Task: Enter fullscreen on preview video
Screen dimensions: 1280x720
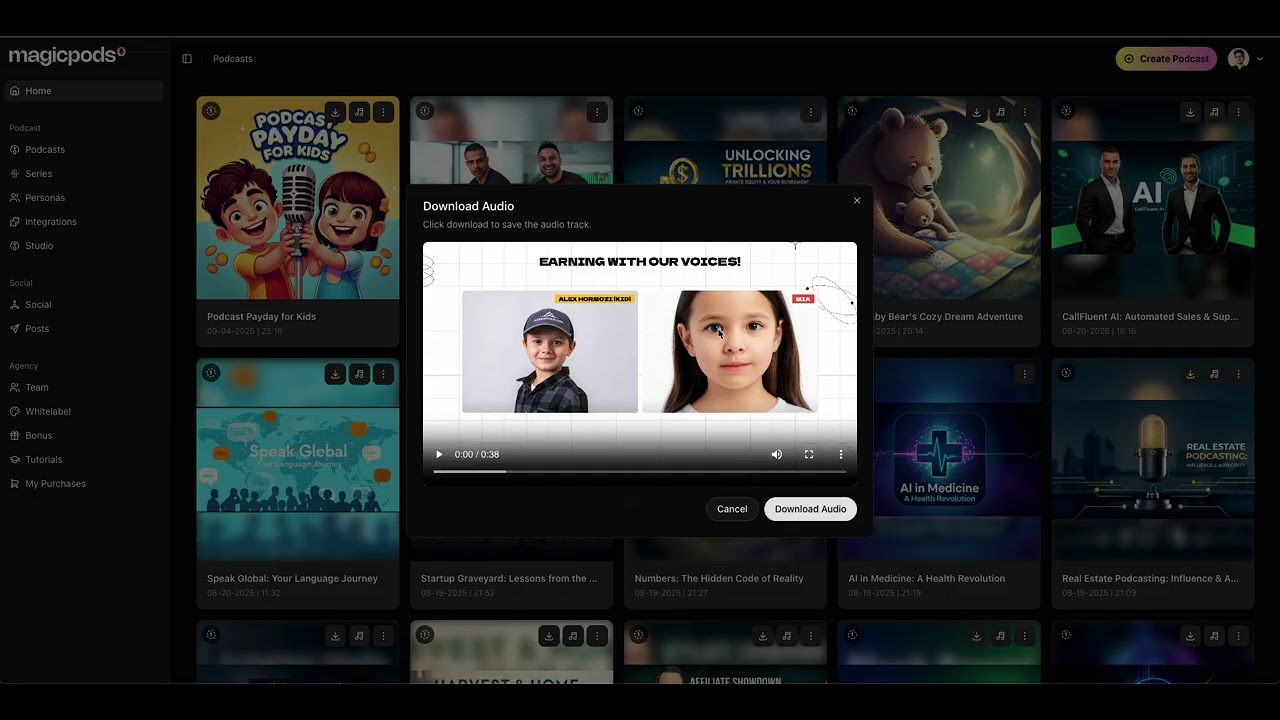Action: tap(809, 454)
